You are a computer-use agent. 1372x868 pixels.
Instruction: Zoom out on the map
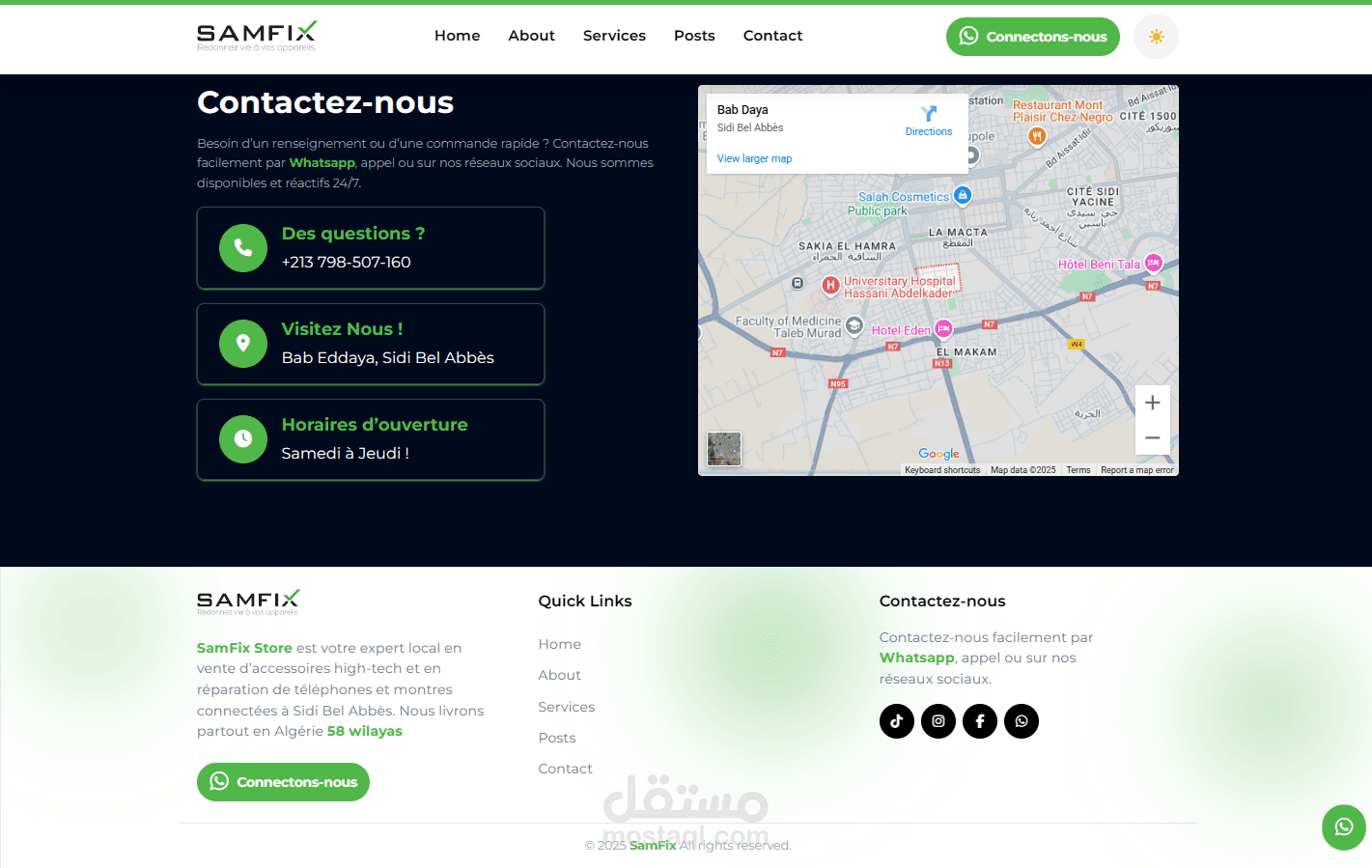(x=1153, y=437)
